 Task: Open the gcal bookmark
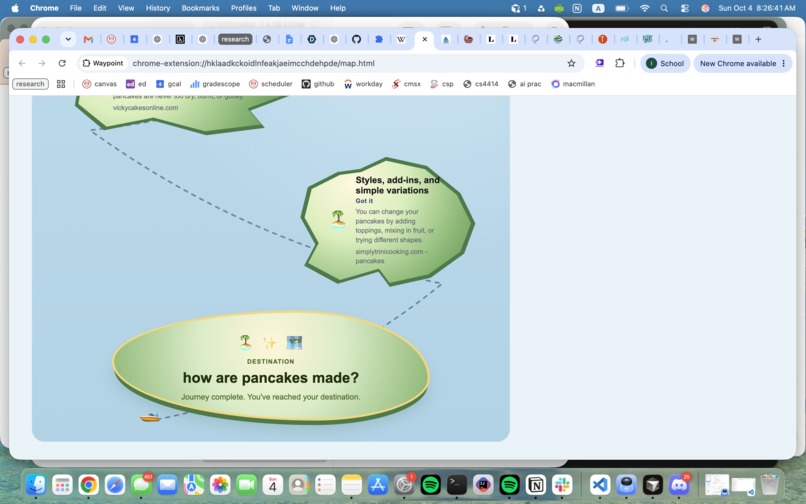(168, 84)
